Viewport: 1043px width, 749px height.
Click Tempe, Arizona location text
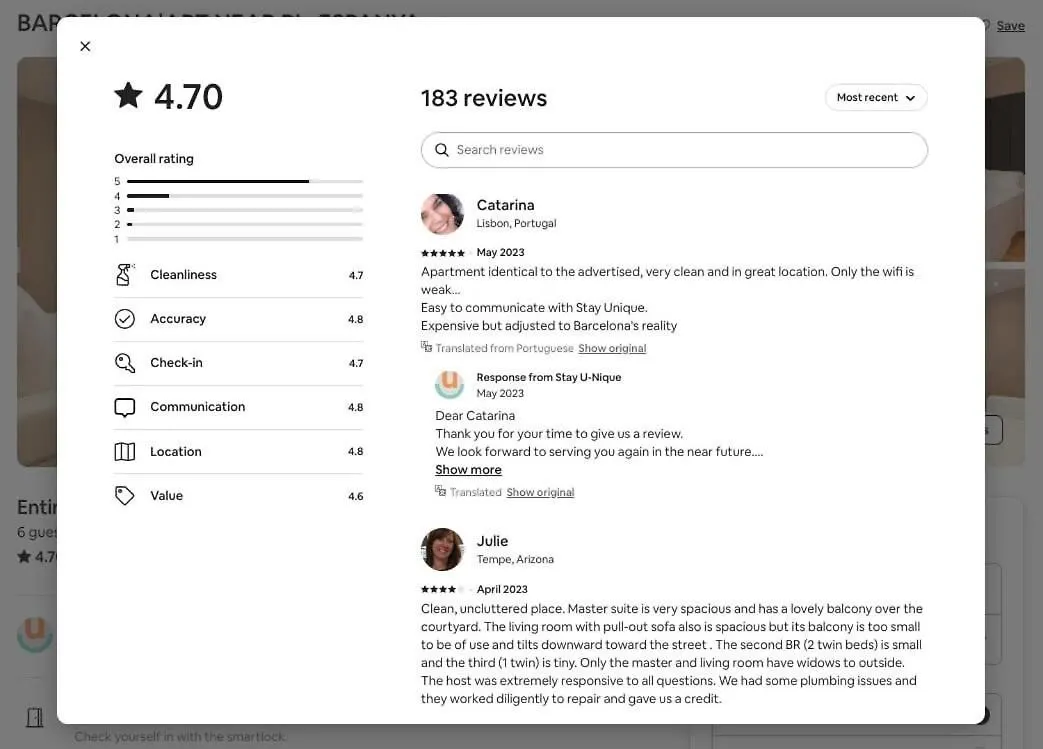coord(515,559)
